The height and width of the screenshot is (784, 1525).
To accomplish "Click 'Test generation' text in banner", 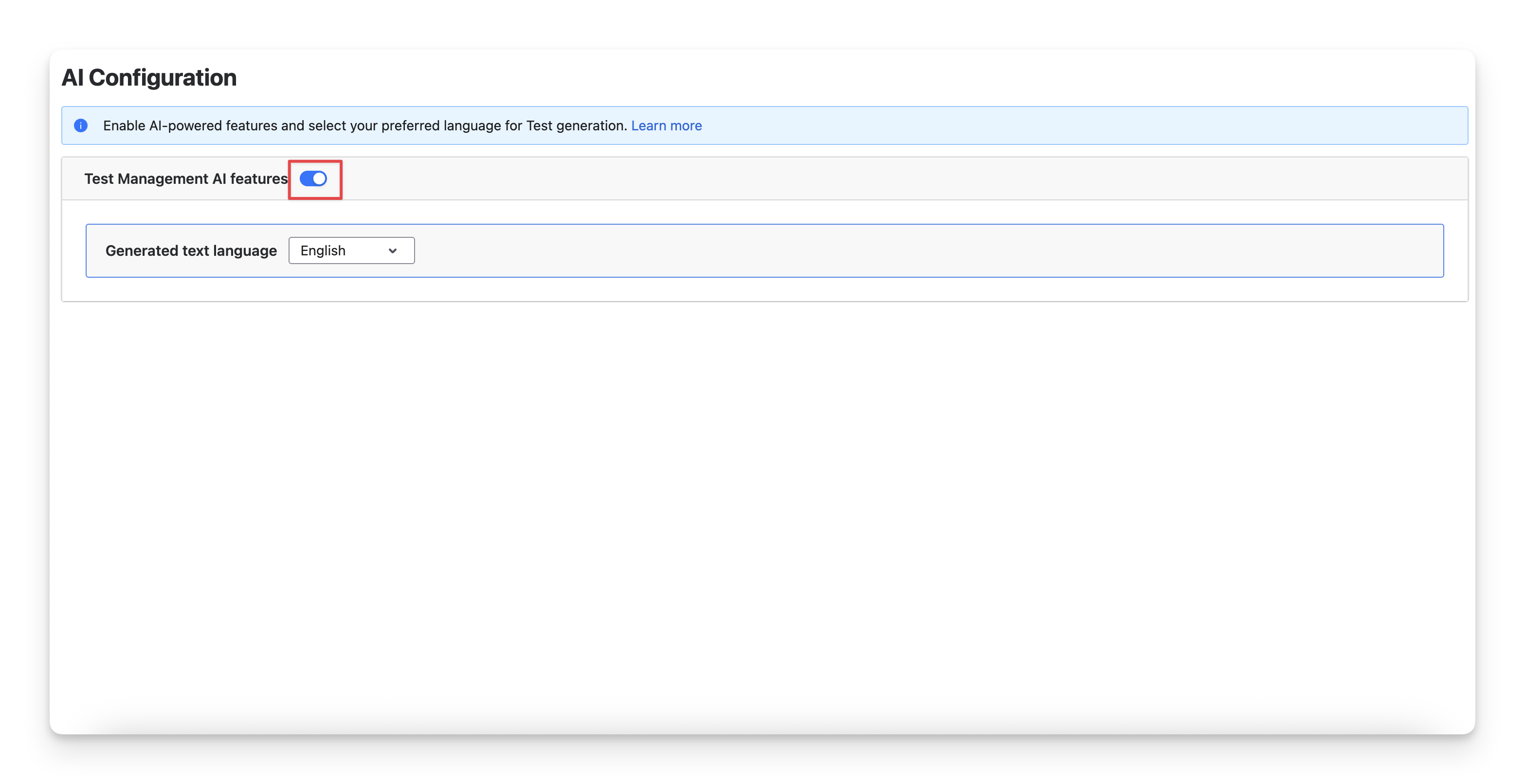I will coord(576,125).
